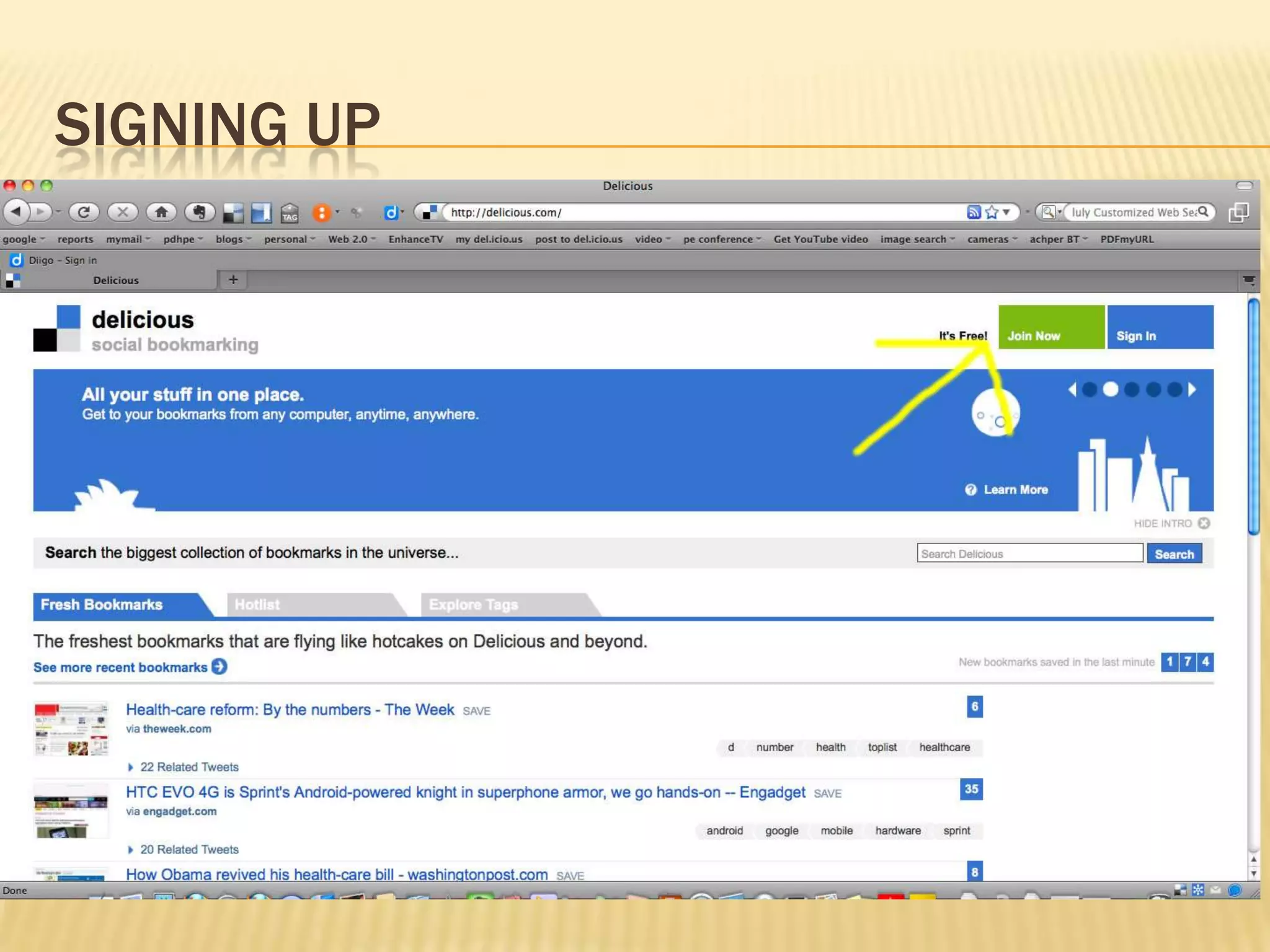Click the Reload page button
Image resolution: width=1270 pixels, height=952 pixels.
click(84, 213)
